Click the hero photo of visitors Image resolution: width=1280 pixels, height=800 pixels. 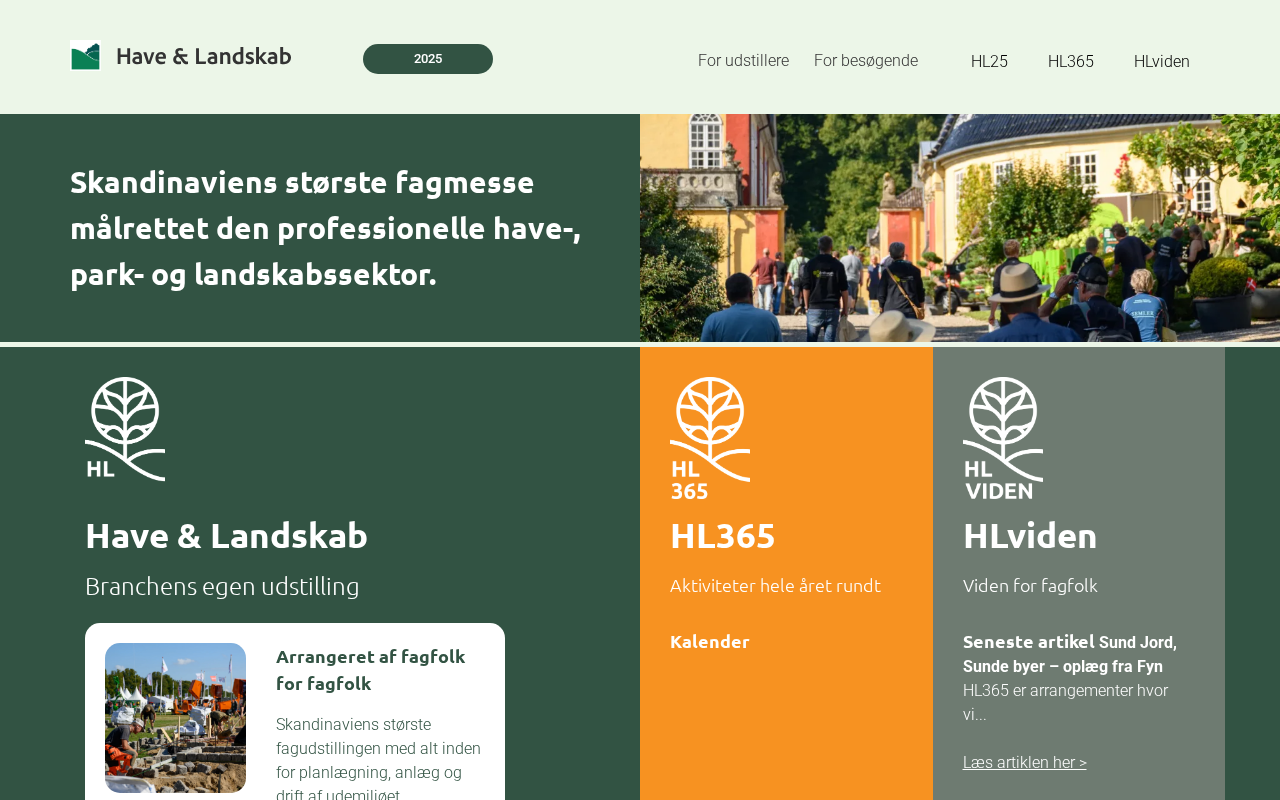pos(960,228)
